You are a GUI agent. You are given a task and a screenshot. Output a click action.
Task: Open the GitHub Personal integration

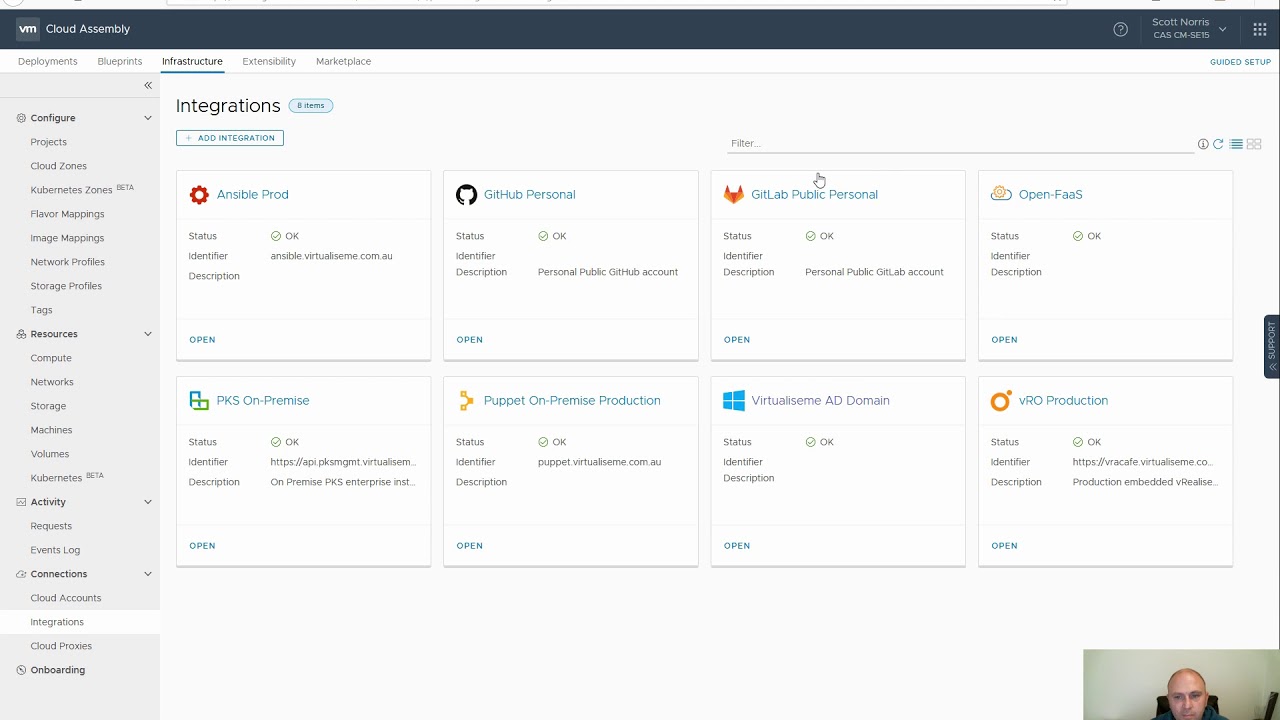(469, 340)
